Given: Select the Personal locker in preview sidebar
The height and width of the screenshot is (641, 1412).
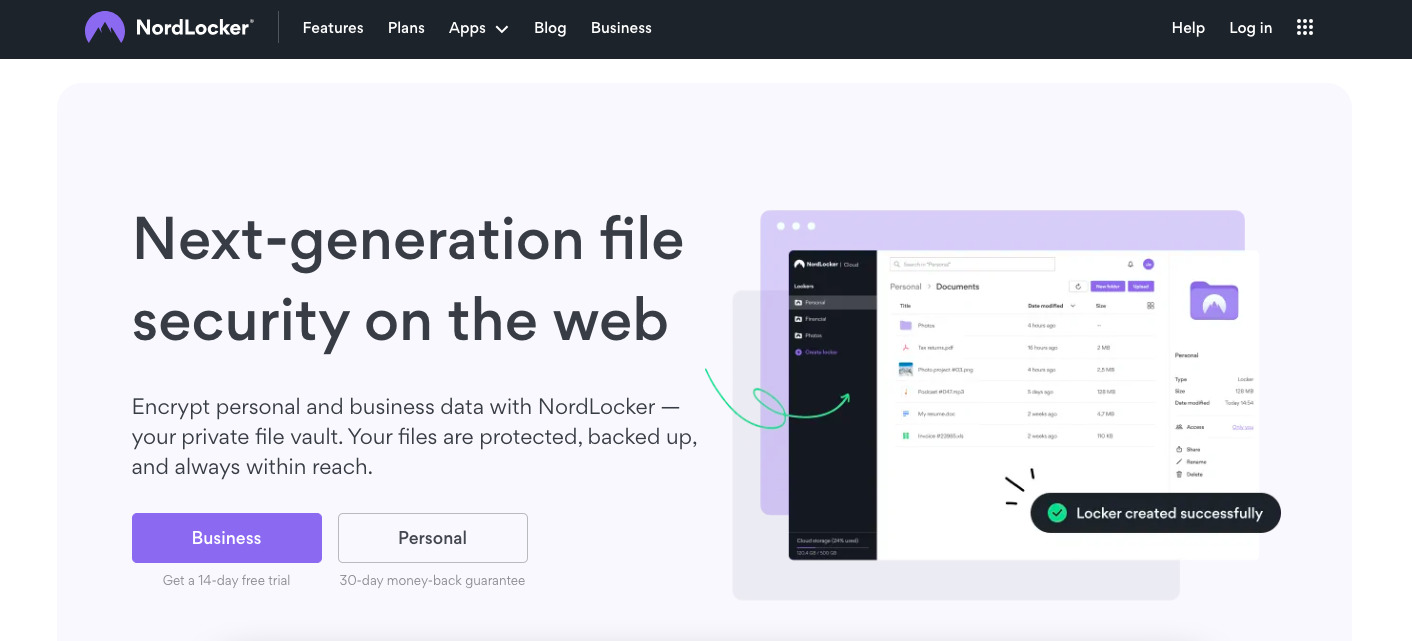Looking at the screenshot, I should pos(833,302).
